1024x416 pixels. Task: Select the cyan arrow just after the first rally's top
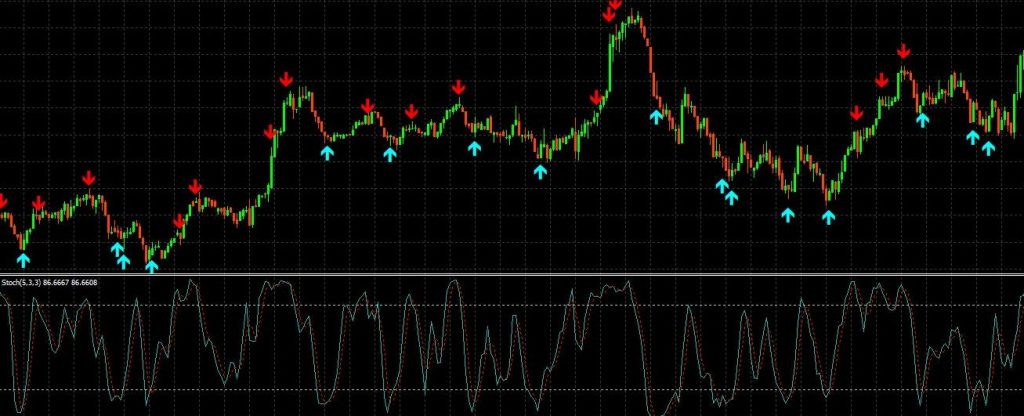tap(326, 152)
